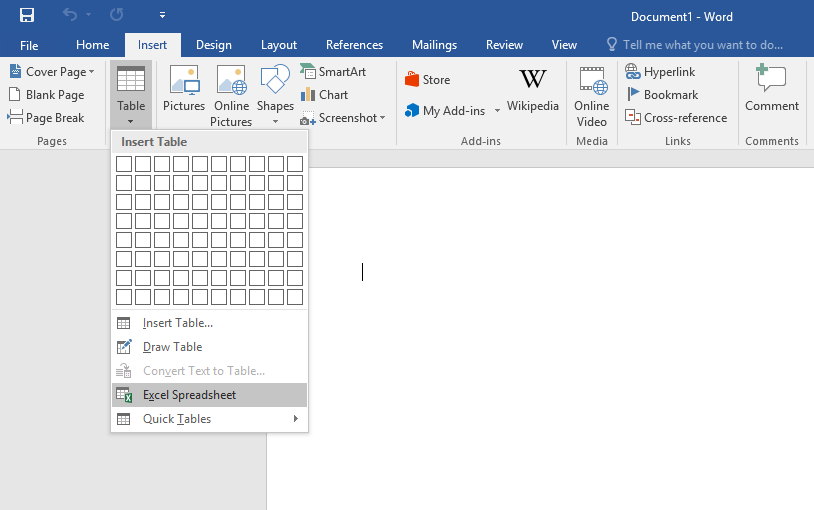814x510 pixels.
Task: Switch to the Design tab
Action: click(x=214, y=45)
